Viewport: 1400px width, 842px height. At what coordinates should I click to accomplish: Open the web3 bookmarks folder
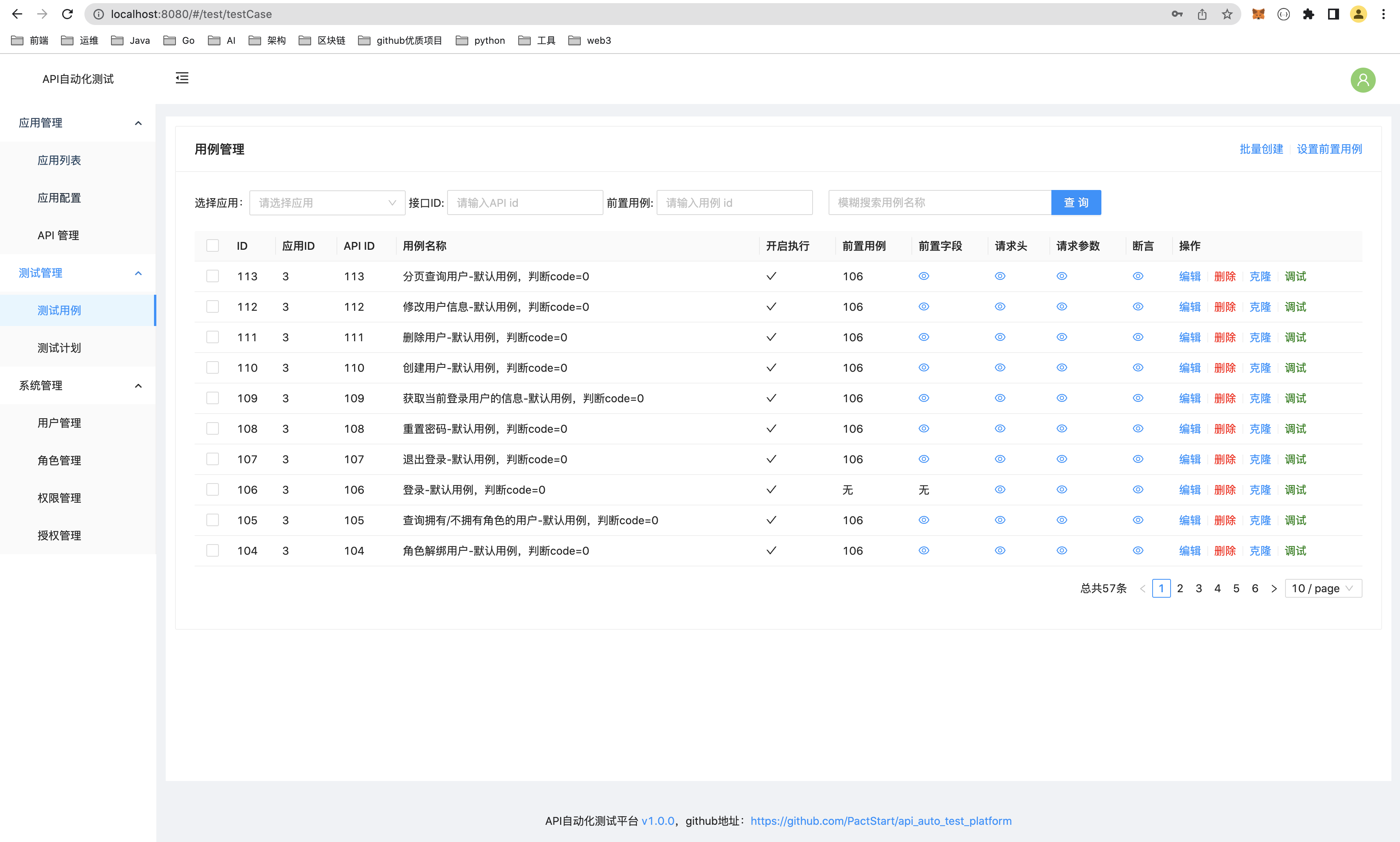(x=590, y=40)
